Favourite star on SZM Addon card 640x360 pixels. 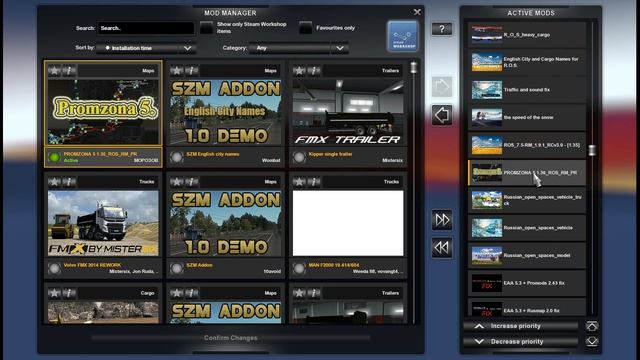(x=177, y=182)
